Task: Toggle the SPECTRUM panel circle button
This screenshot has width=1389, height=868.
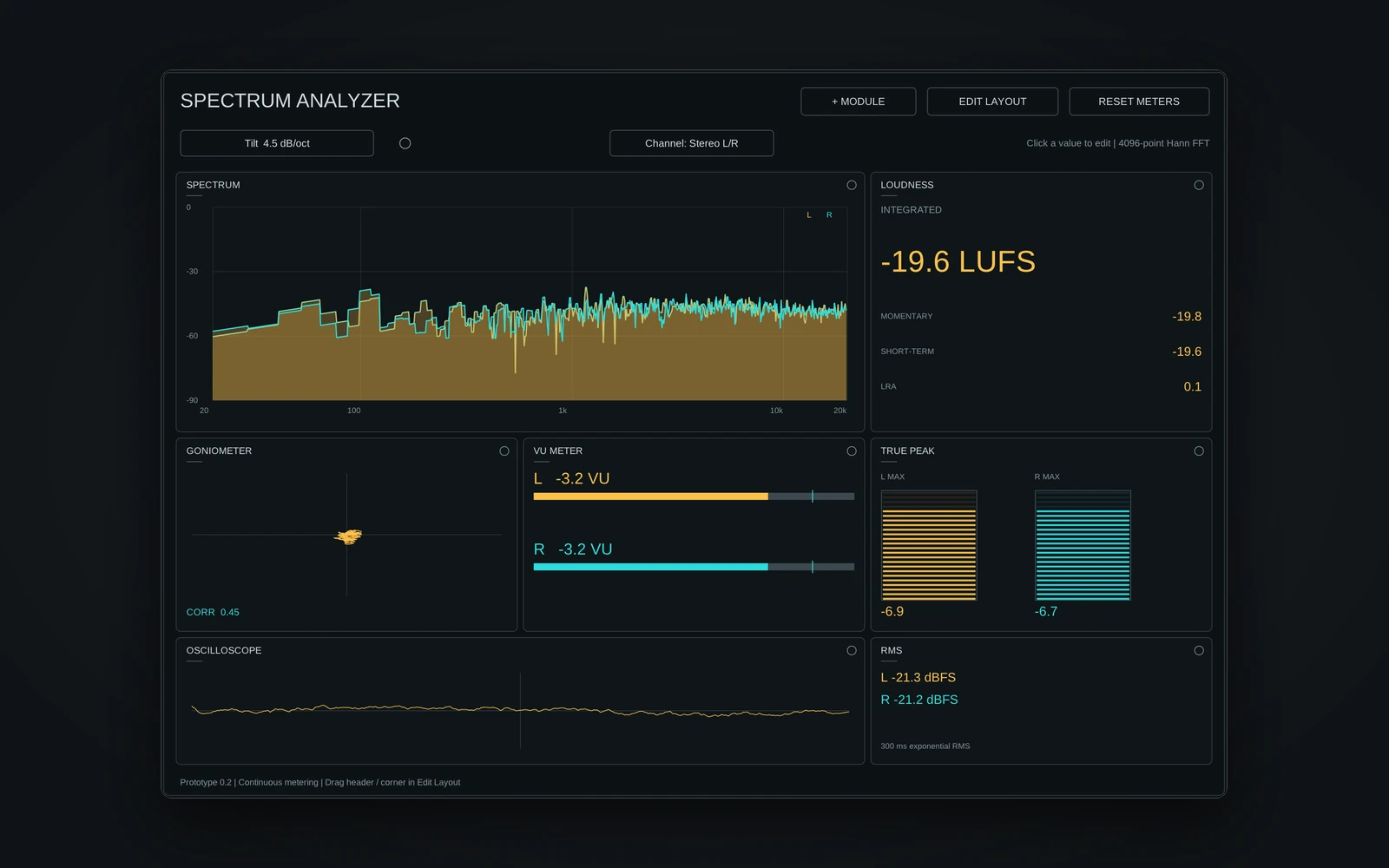Action: [x=852, y=185]
